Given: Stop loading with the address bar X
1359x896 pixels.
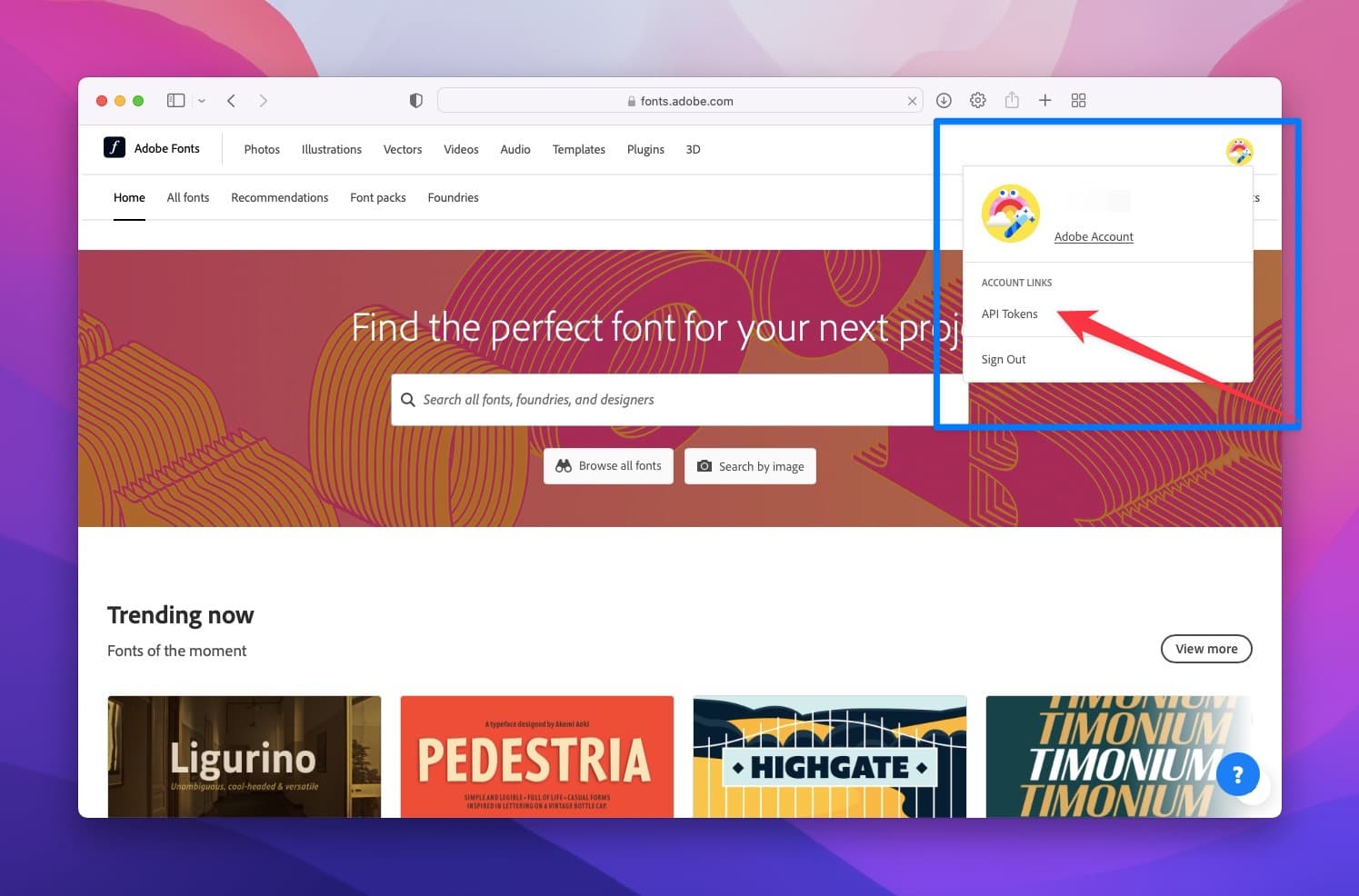Looking at the screenshot, I should point(912,102).
